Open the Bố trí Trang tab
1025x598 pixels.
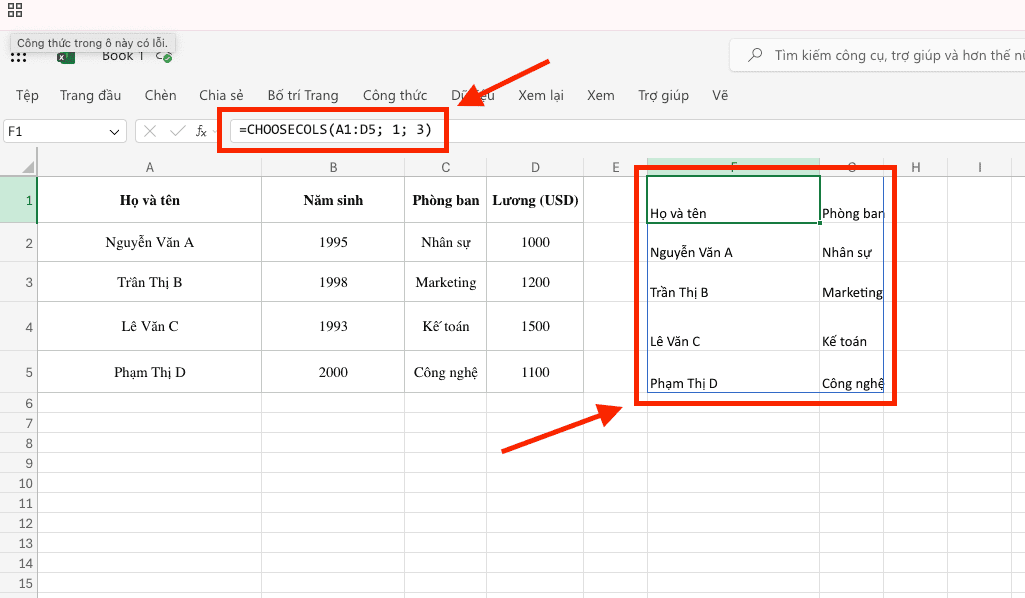(303, 95)
